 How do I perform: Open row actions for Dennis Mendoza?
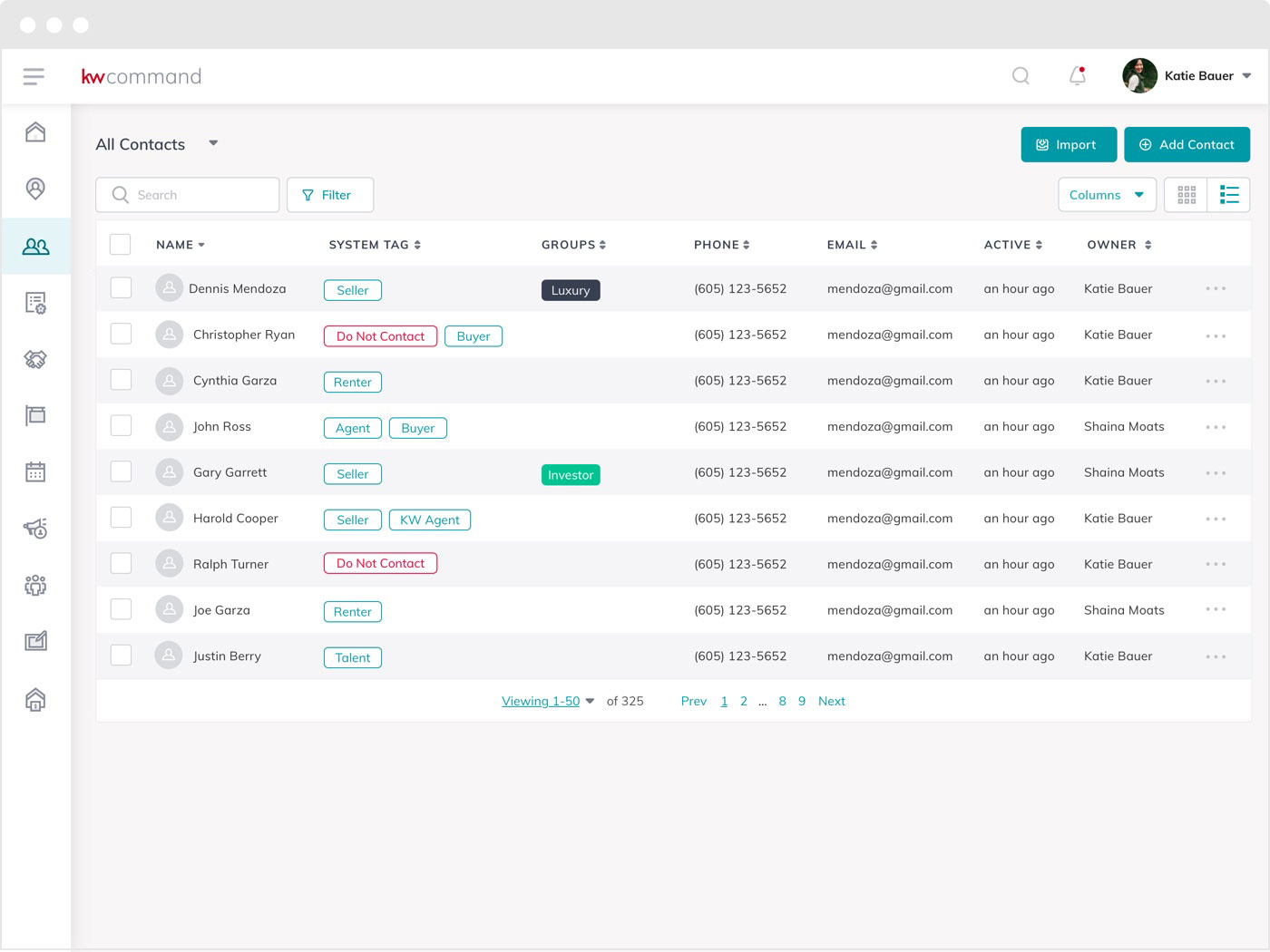pyautogui.click(x=1216, y=288)
